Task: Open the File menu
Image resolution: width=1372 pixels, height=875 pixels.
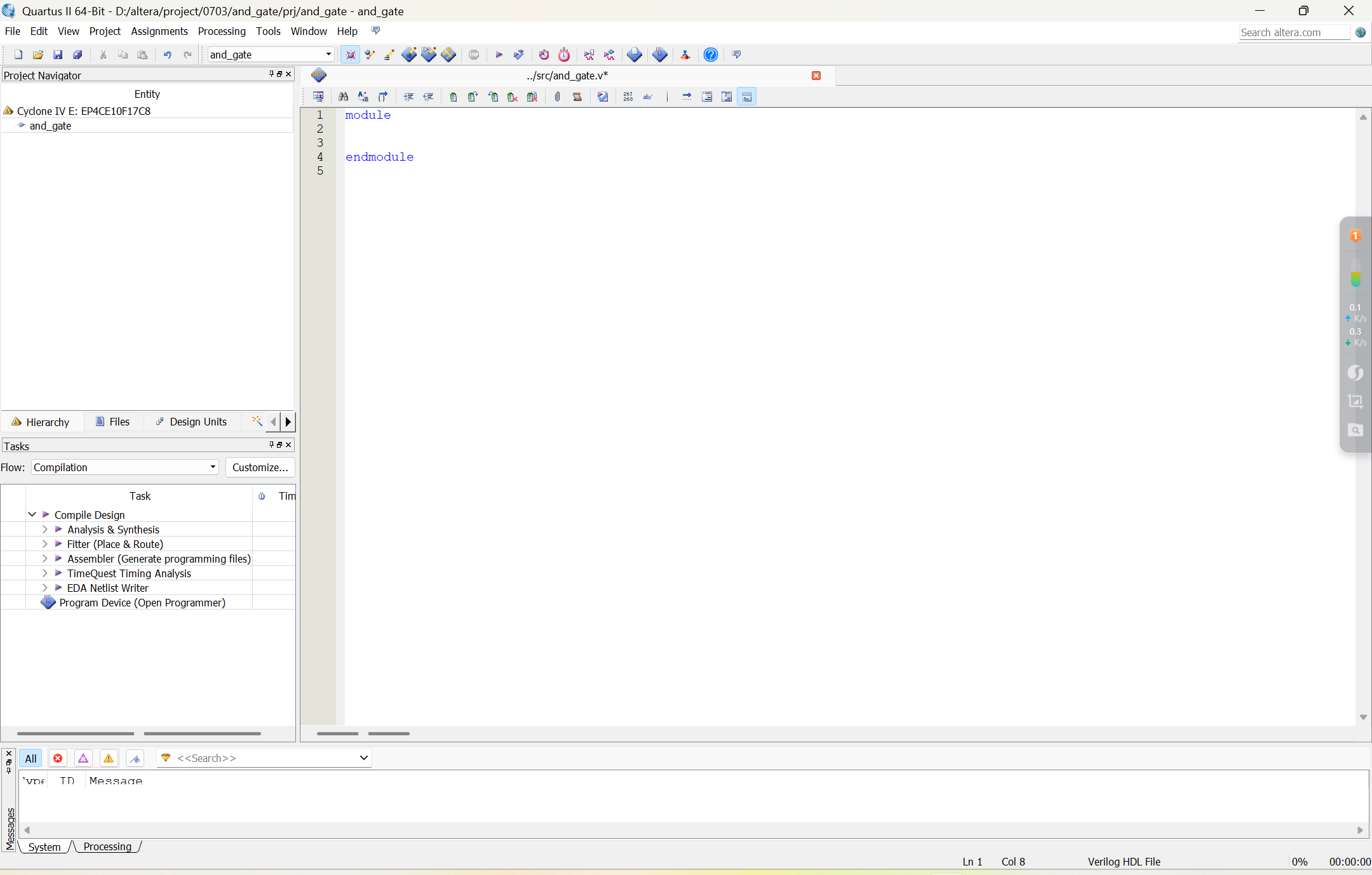Action: coord(13,31)
